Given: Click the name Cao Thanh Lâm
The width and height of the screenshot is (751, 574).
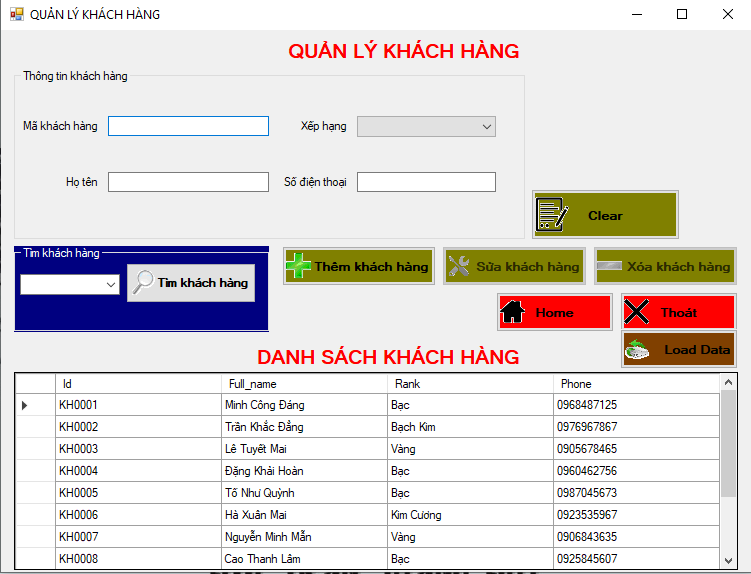Looking at the screenshot, I should (x=262, y=559).
